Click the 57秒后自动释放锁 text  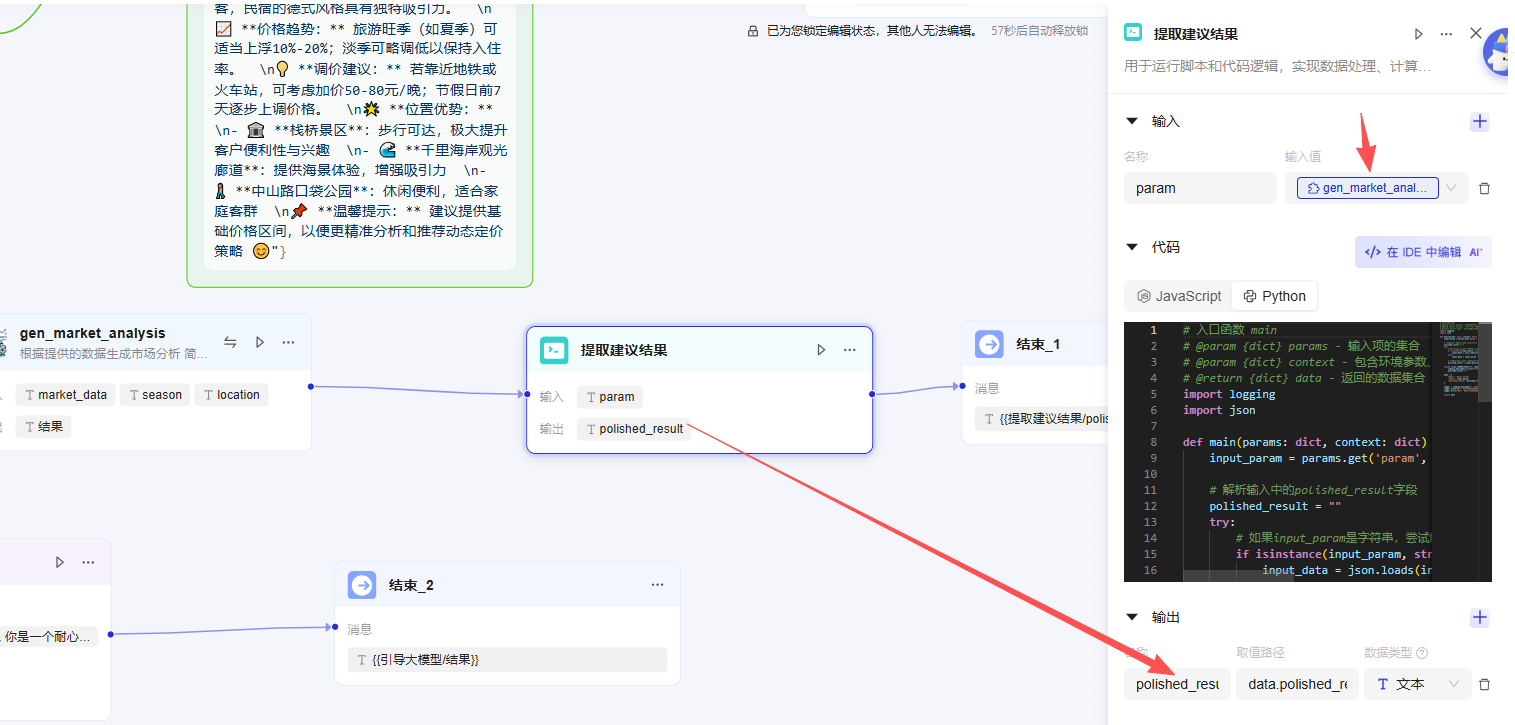coord(1040,31)
